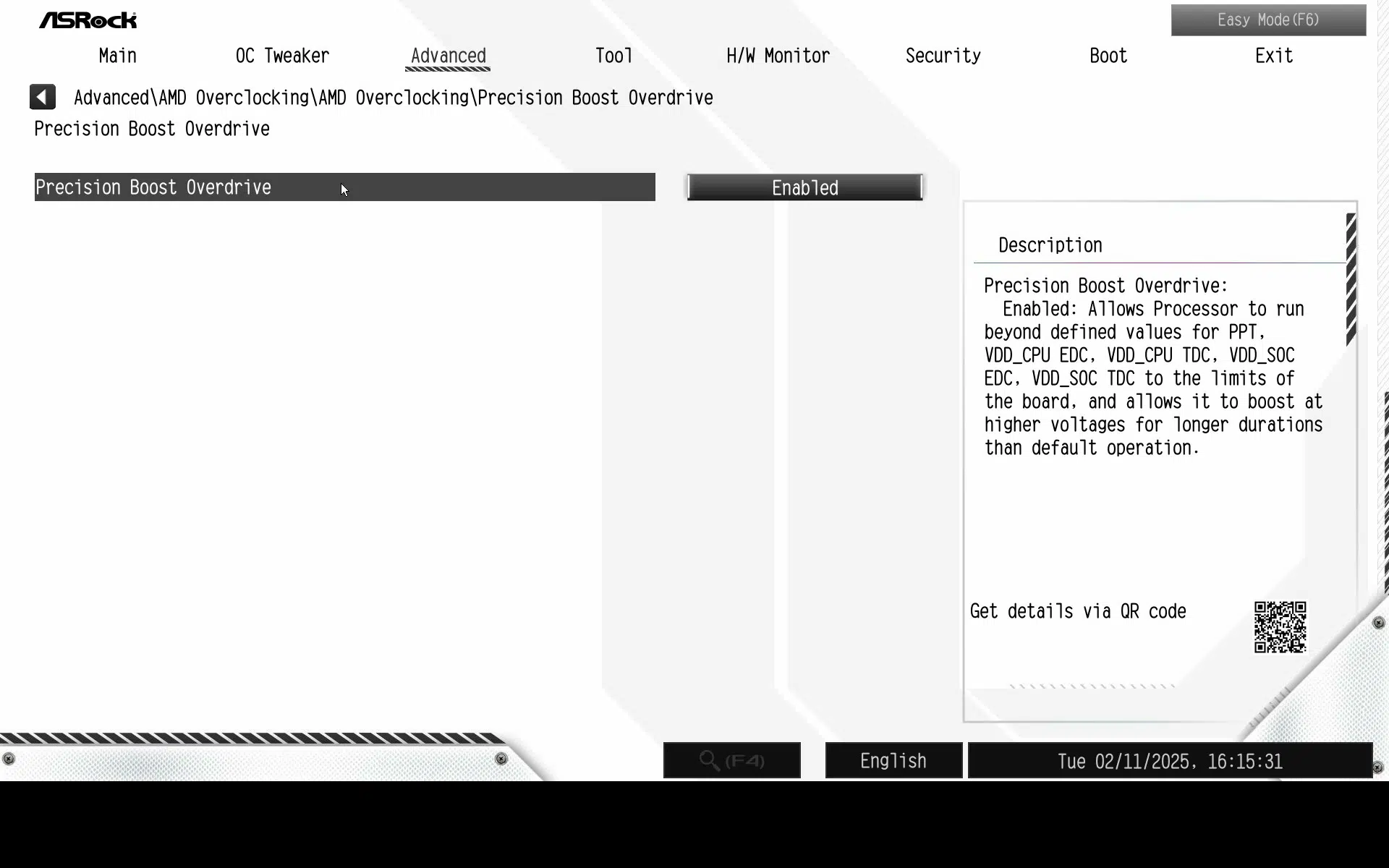
Task: Select the Advanced tab
Action: [x=449, y=56]
